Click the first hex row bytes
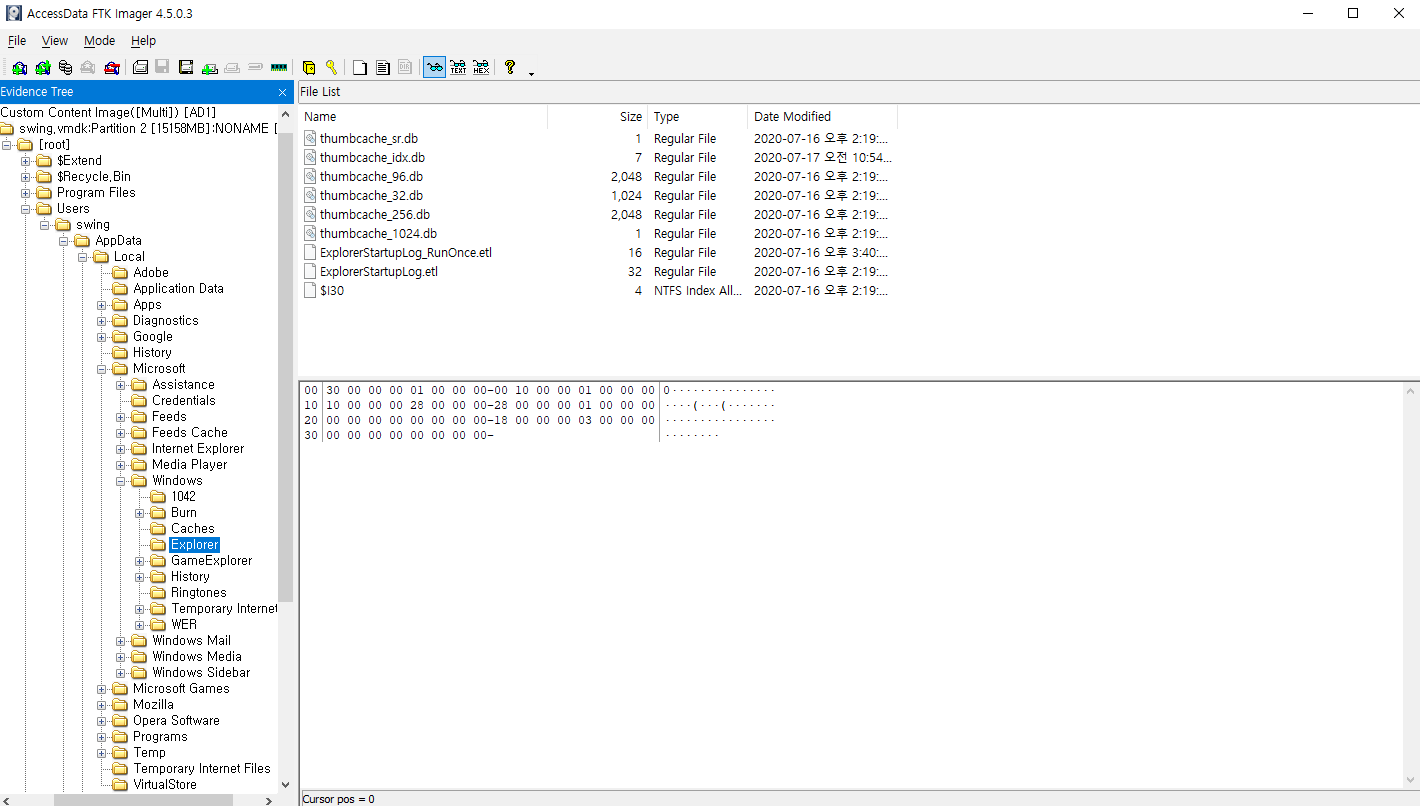Viewport: 1420px width, 806px height. coord(490,390)
